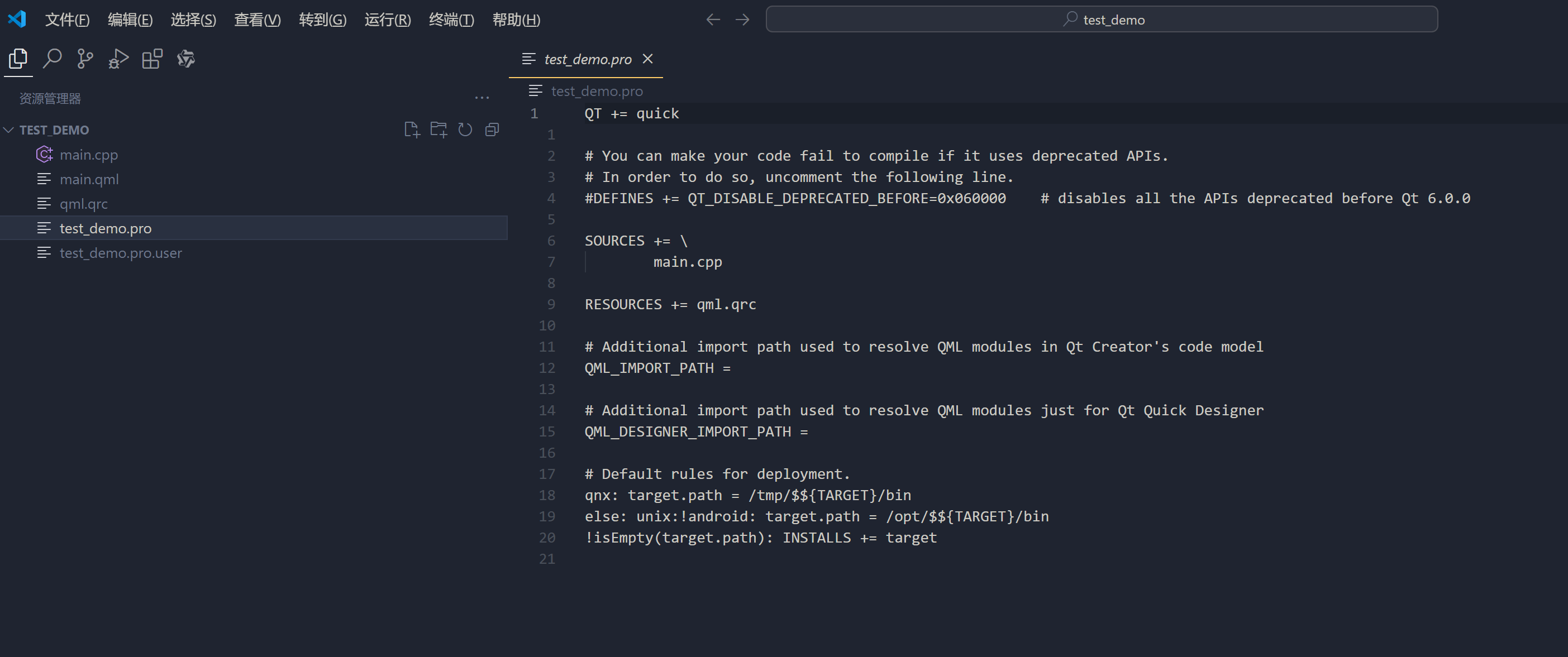
Task: Select the Explorer icon in the activity bar
Action: [18, 59]
